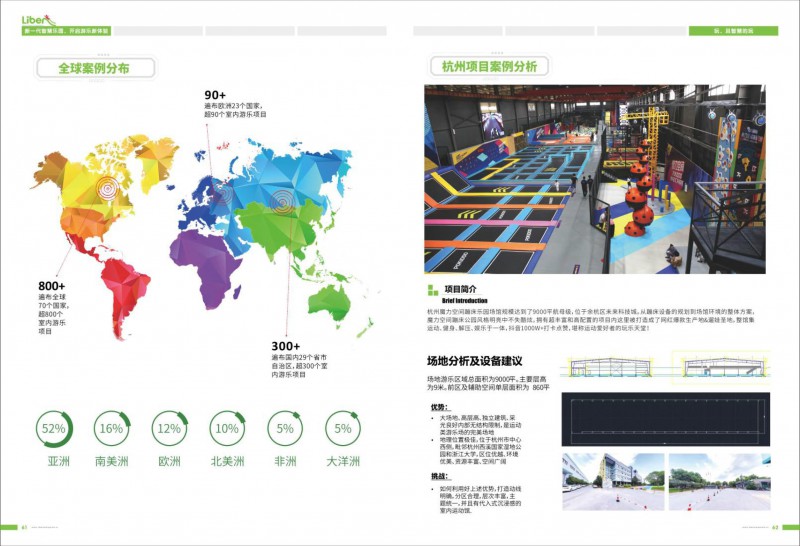Viewport: 800px width, 546px height.
Task: Click the 10% circle for 北美洲
Action: (227, 429)
